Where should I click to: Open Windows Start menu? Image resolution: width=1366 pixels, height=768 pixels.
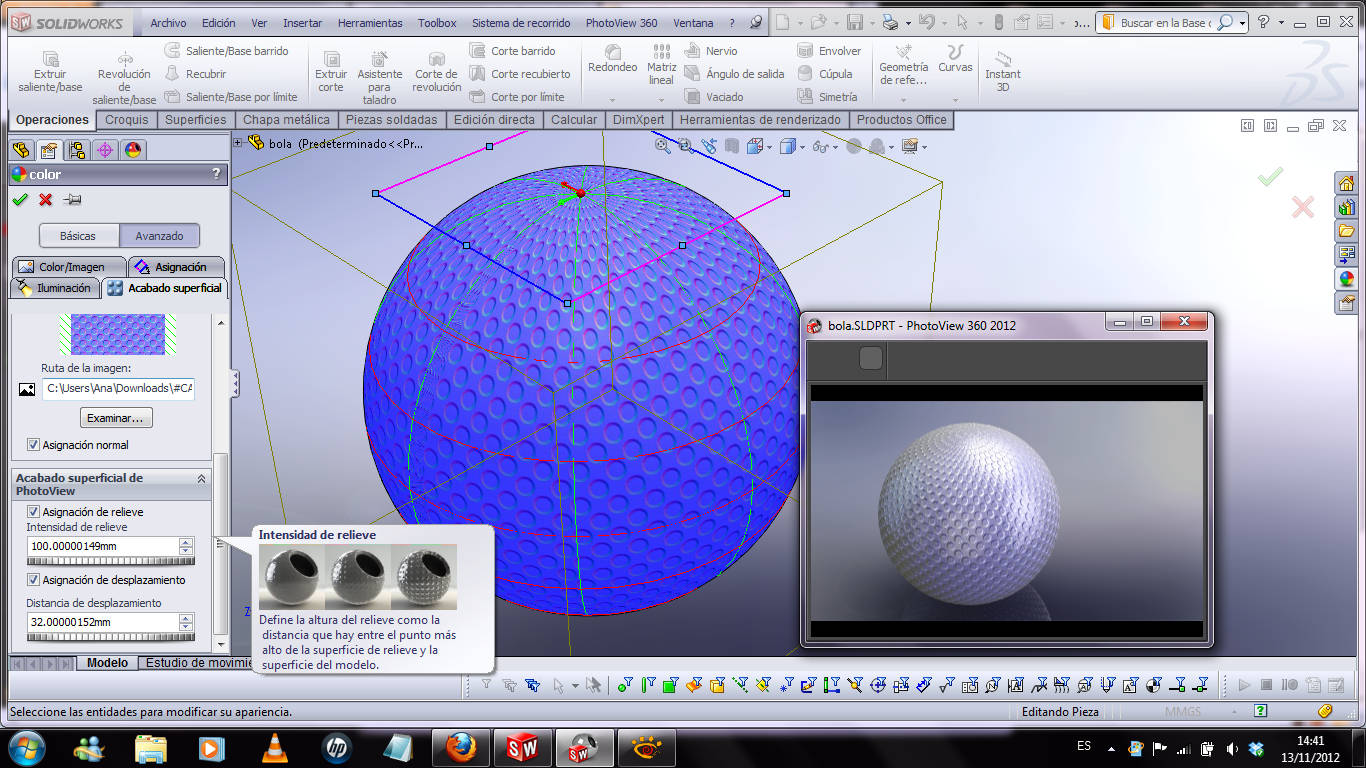tap(27, 747)
